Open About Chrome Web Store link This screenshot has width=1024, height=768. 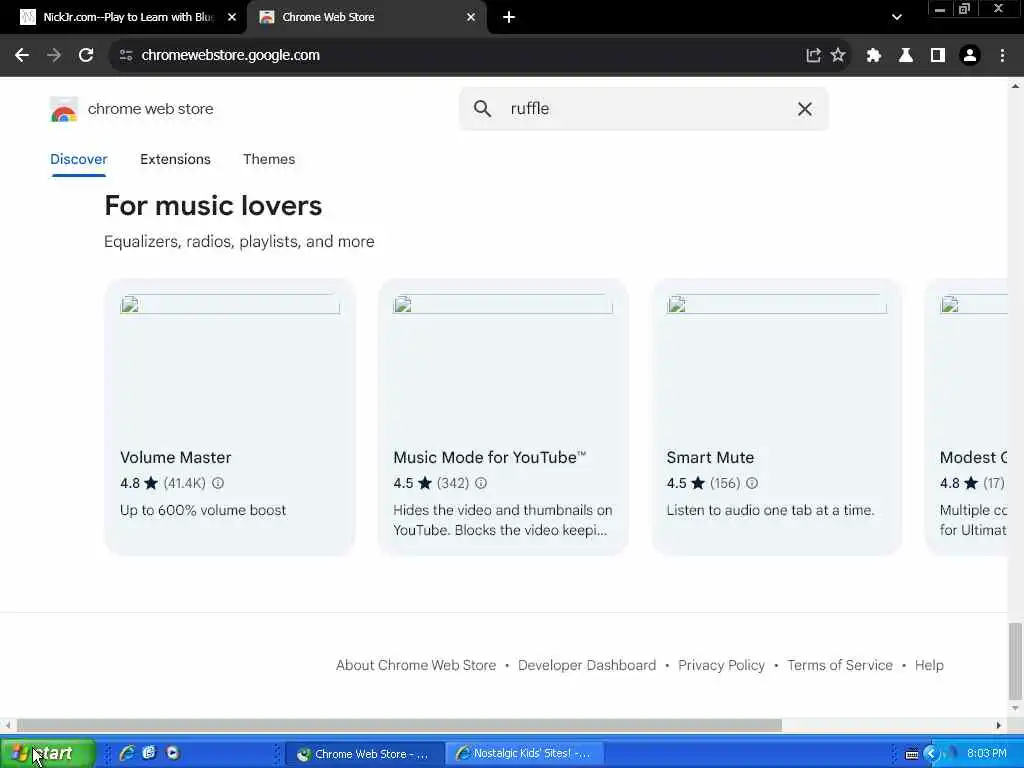pyautogui.click(x=416, y=665)
